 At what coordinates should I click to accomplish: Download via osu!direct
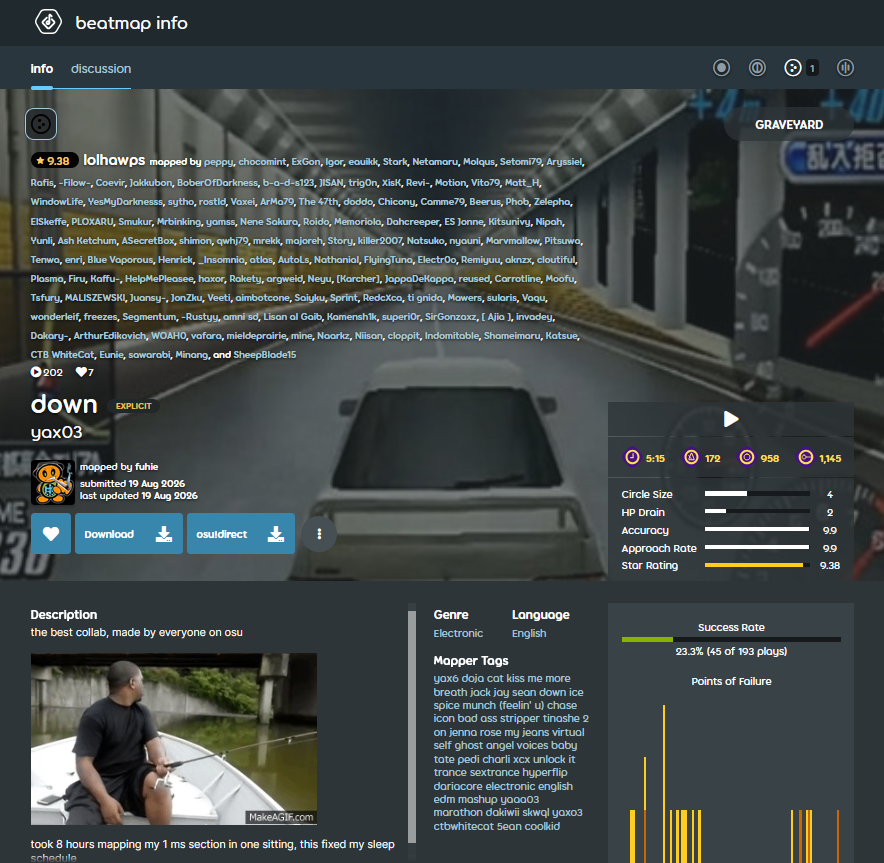[x=241, y=533]
